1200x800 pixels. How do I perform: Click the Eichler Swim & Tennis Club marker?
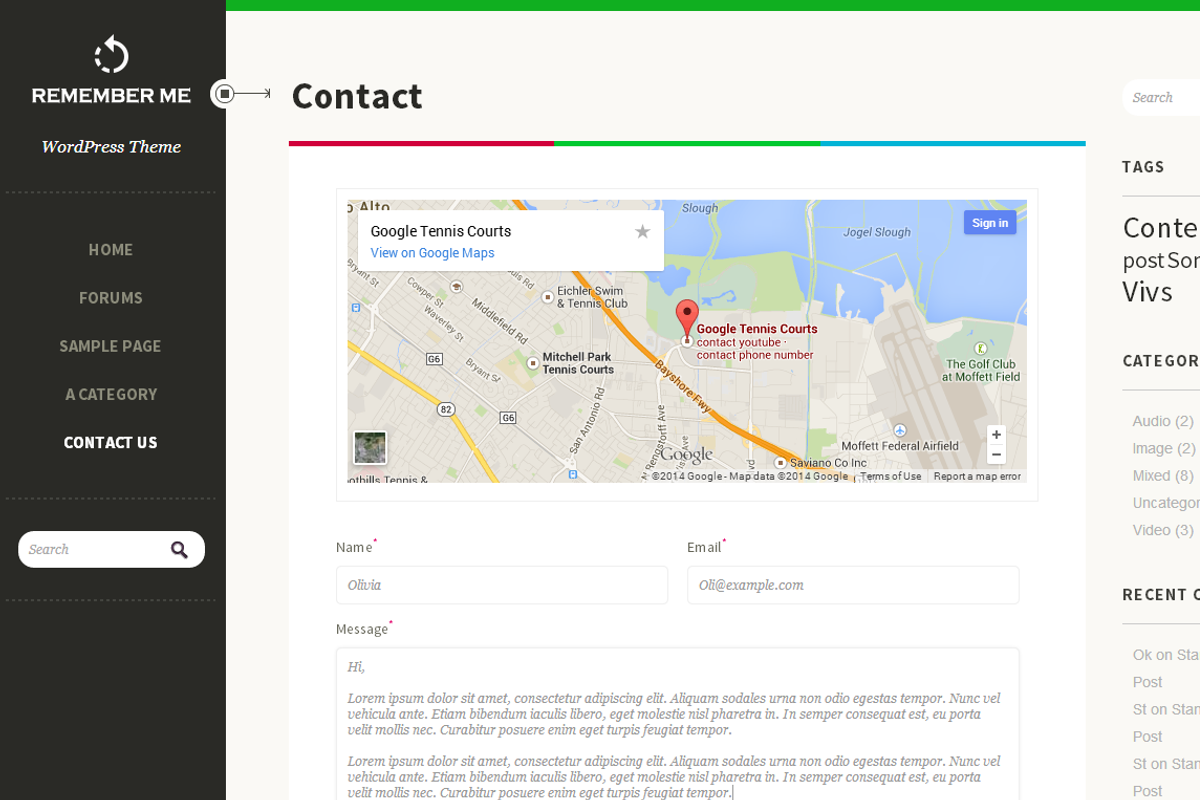(x=547, y=297)
